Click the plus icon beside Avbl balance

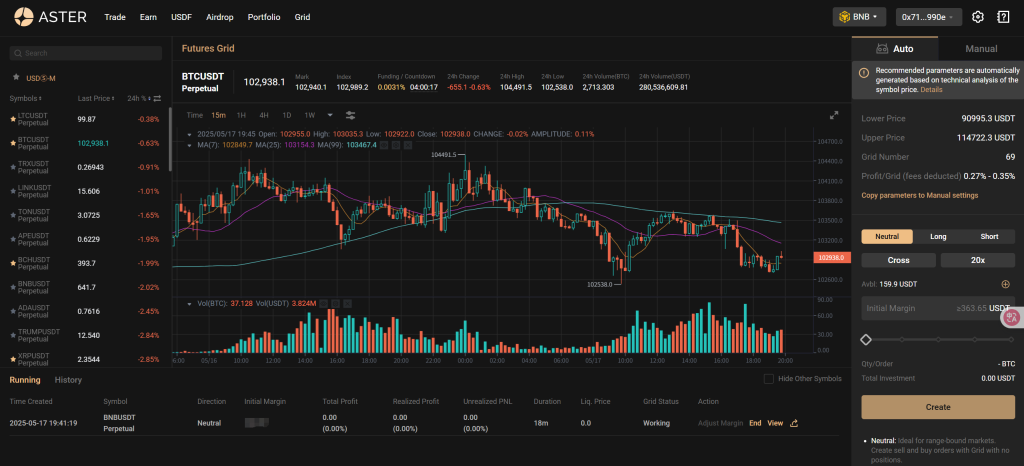pyautogui.click(x=1005, y=284)
